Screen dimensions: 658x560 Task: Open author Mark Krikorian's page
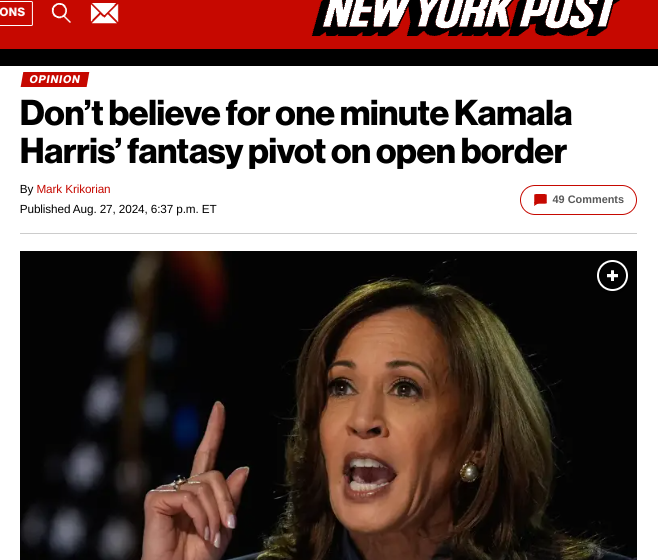point(73,189)
